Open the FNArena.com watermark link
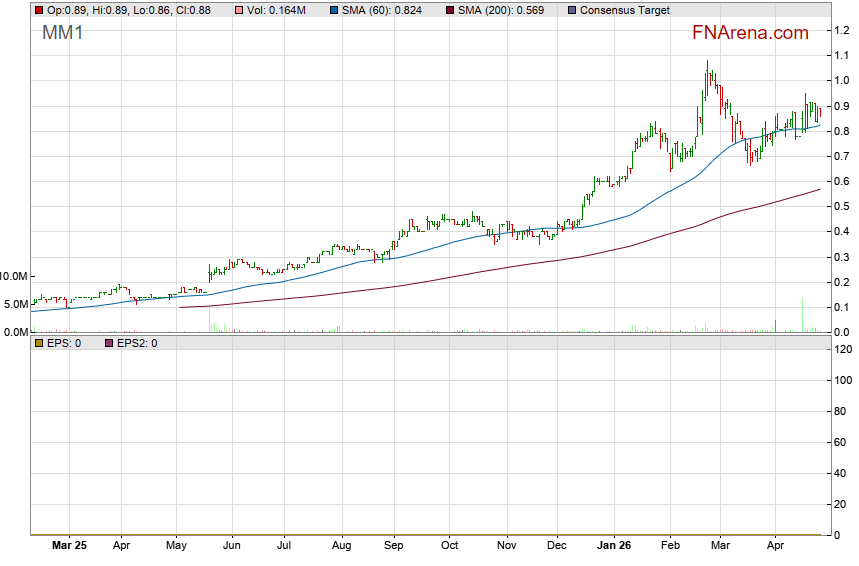This screenshot has height=566, width=859. pyautogui.click(x=750, y=33)
